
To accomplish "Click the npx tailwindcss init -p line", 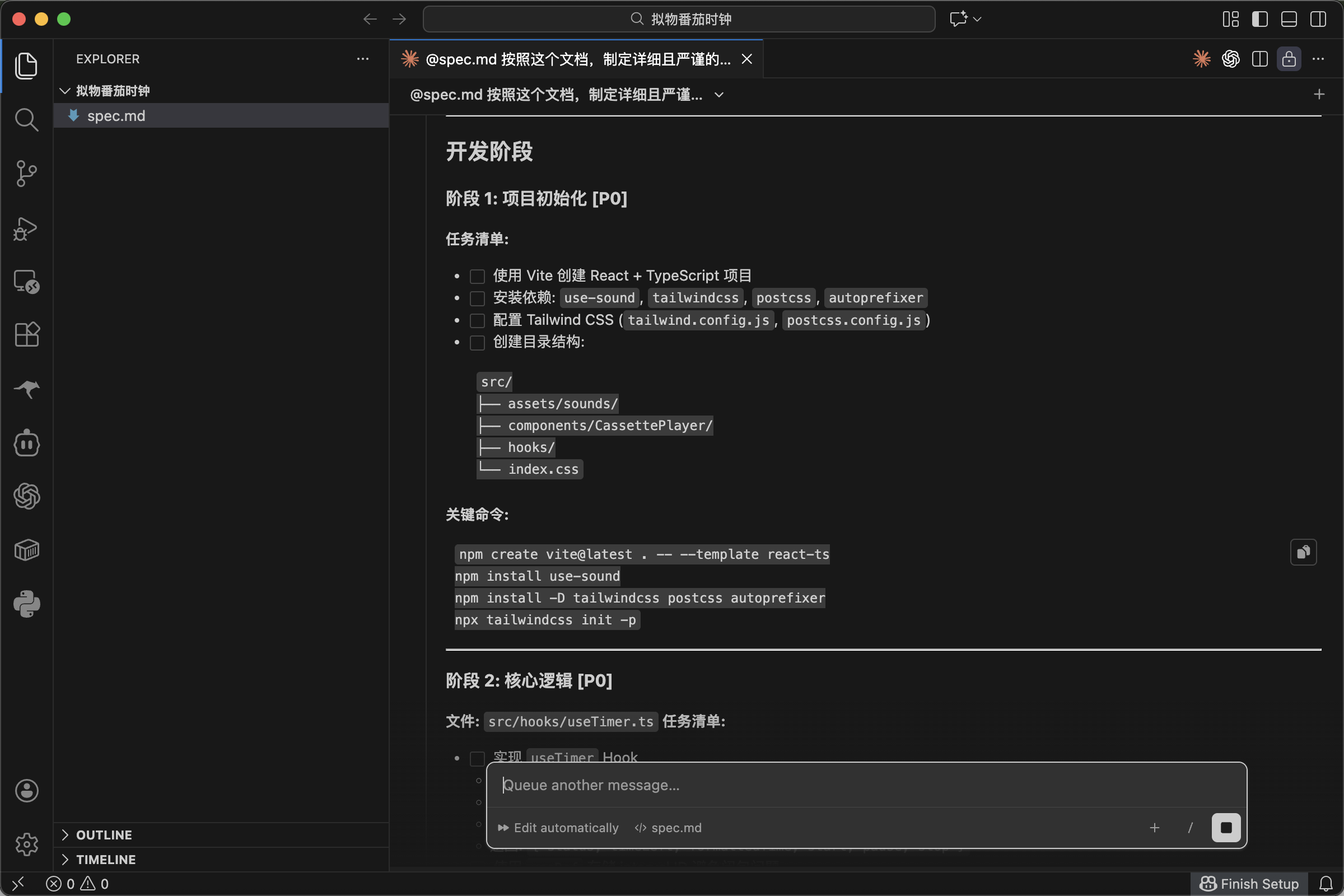I will (548, 620).
